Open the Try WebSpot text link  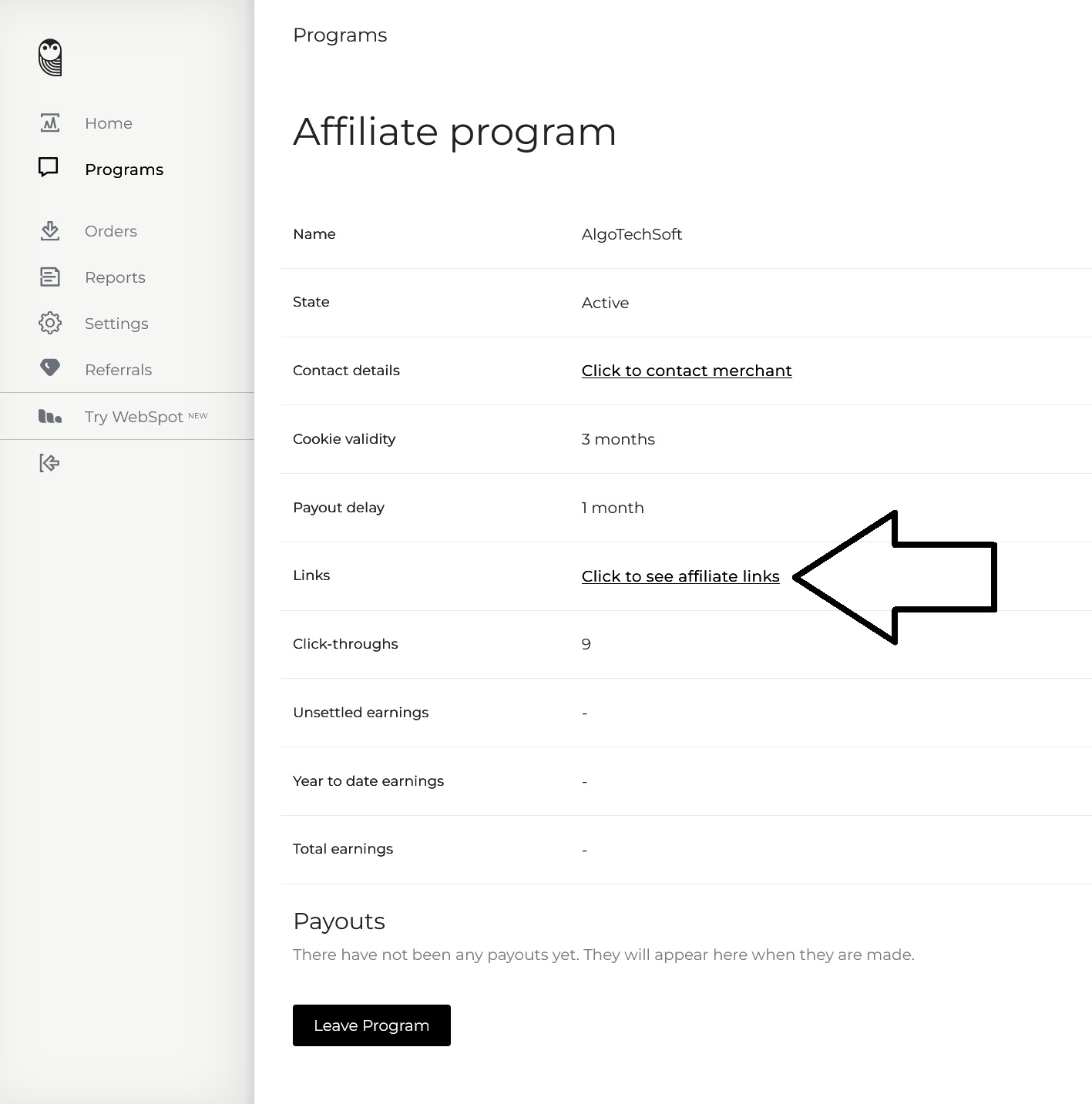pyautogui.click(x=134, y=417)
